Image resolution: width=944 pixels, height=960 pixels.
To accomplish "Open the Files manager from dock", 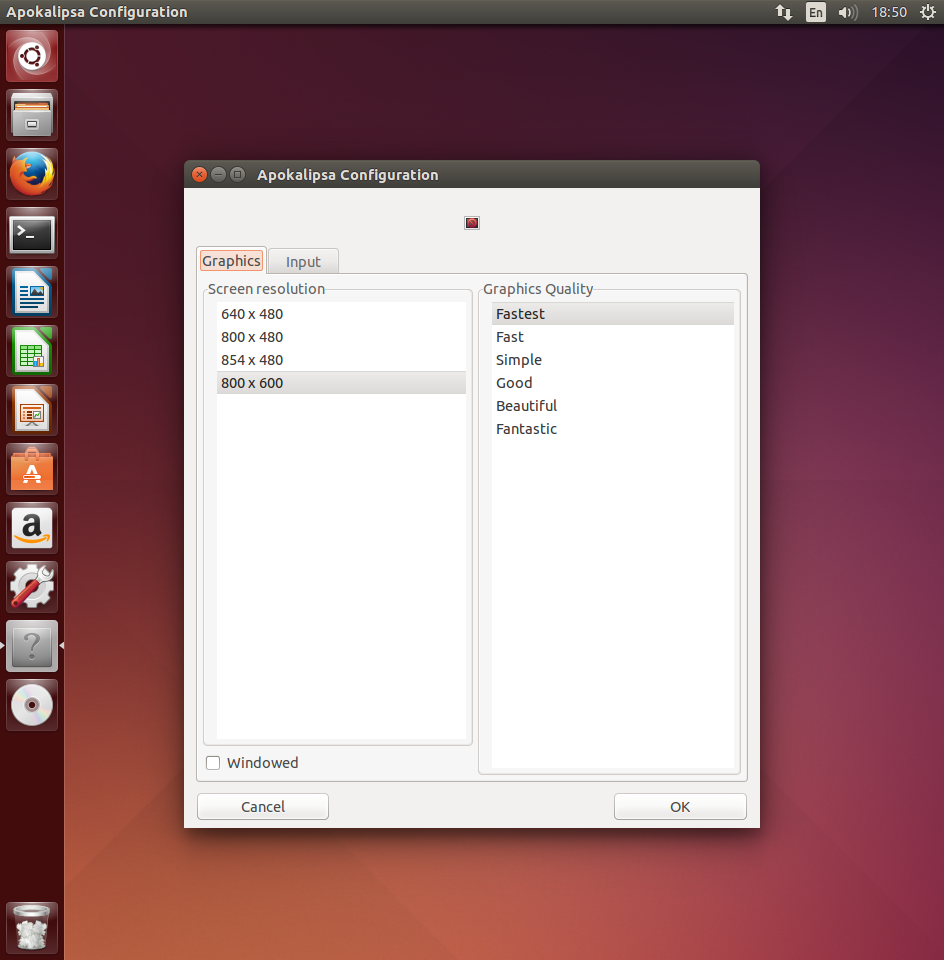I will [32, 115].
